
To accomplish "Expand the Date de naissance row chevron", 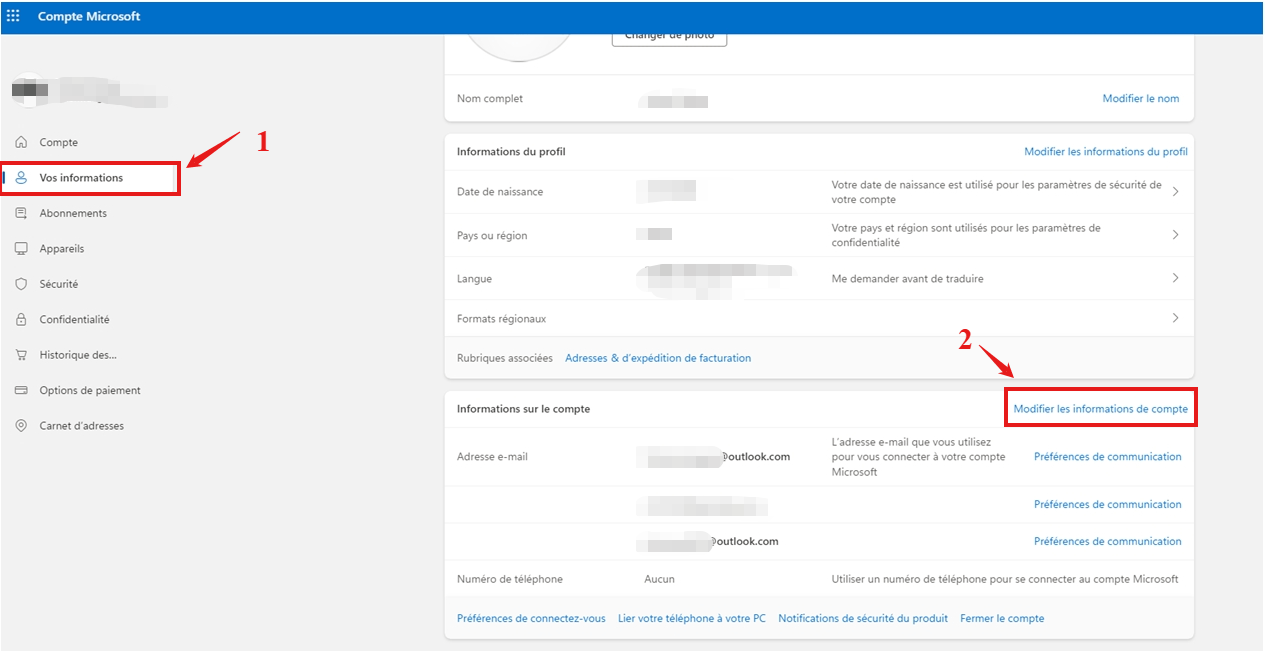I will tap(1175, 191).
